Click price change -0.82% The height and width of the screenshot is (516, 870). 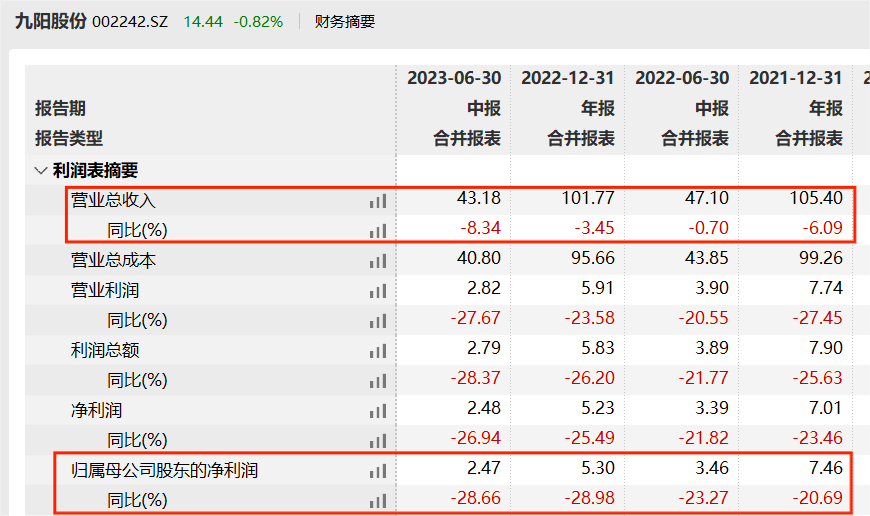[x=259, y=22]
